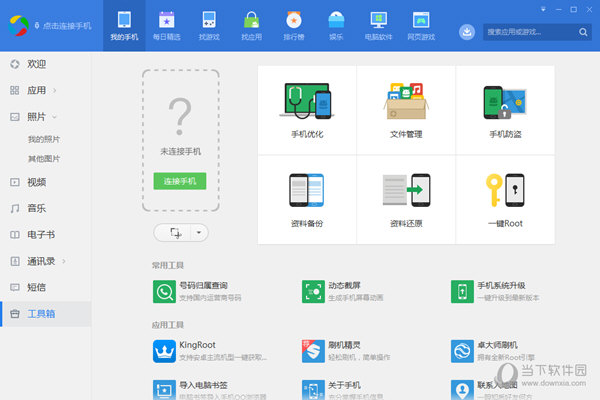Focus the app search field
The image size is (600, 400).
coord(530,32)
